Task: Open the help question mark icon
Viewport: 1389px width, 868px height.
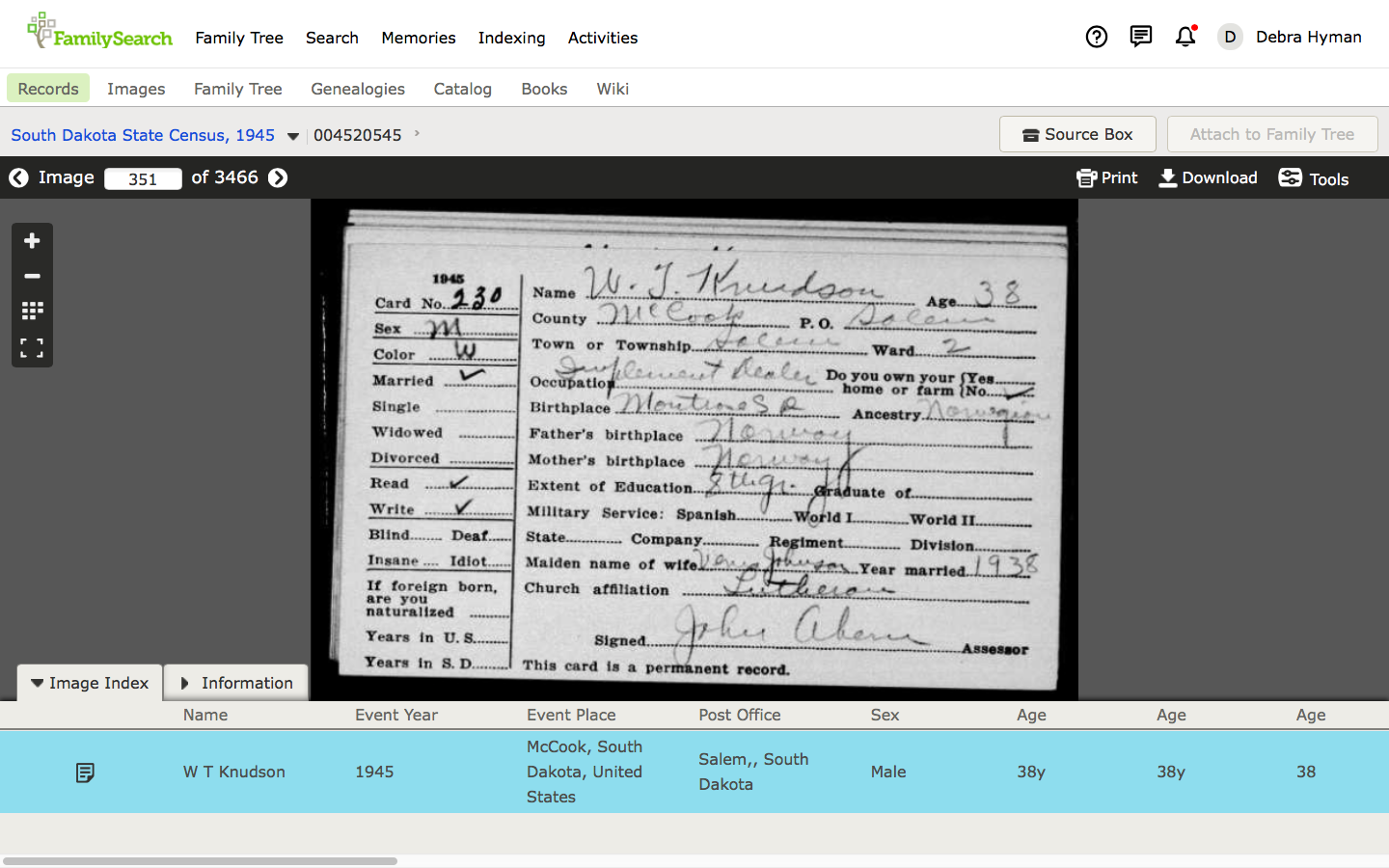Action: (1096, 37)
